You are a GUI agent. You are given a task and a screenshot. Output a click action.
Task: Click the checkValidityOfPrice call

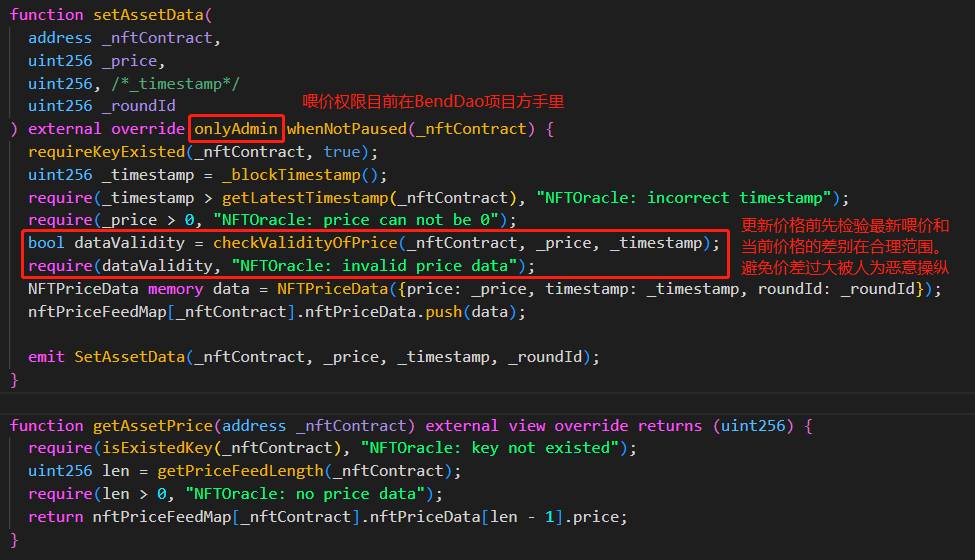(305, 243)
